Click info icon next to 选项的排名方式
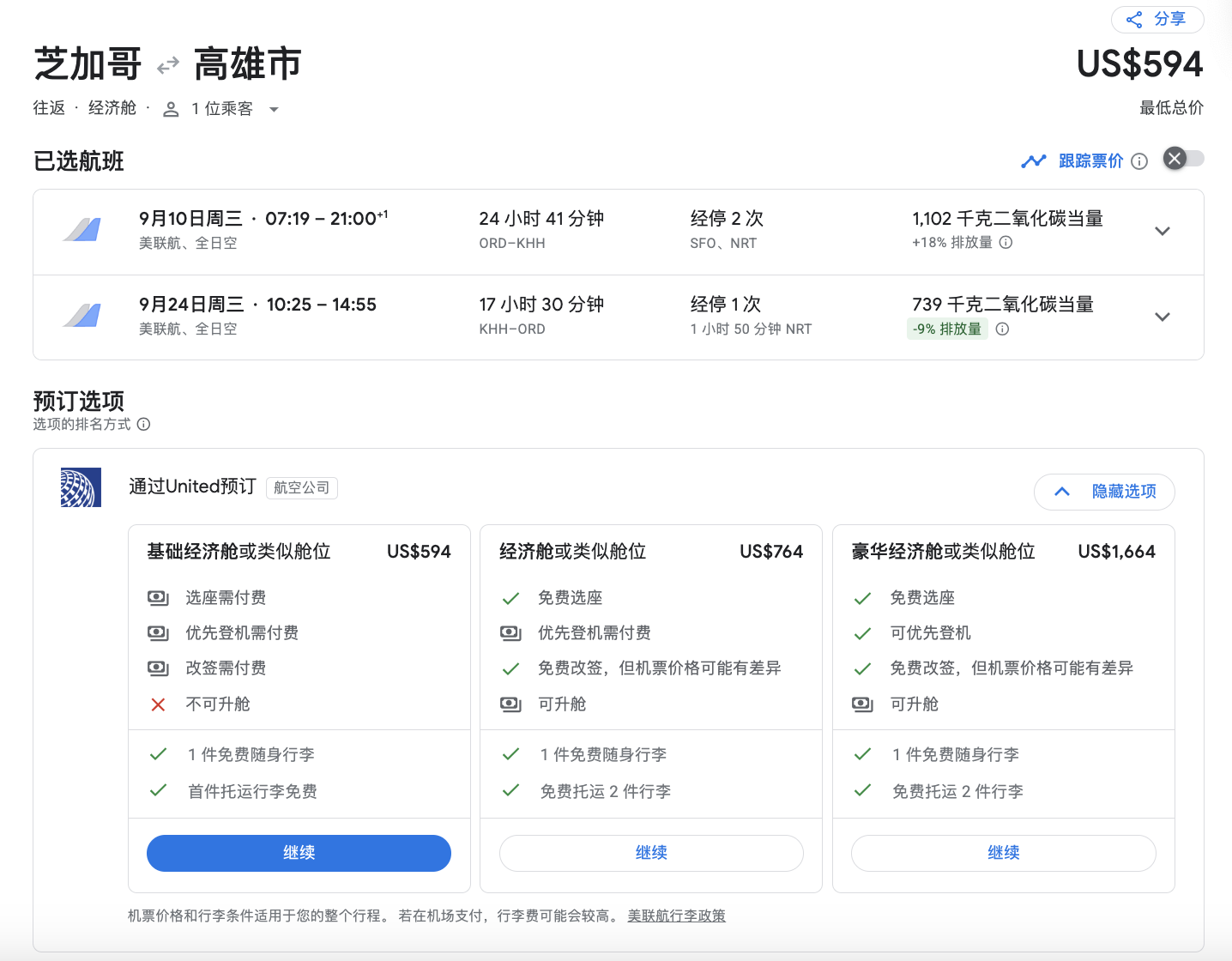This screenshot has width=1232, height=961. (144, 425)
